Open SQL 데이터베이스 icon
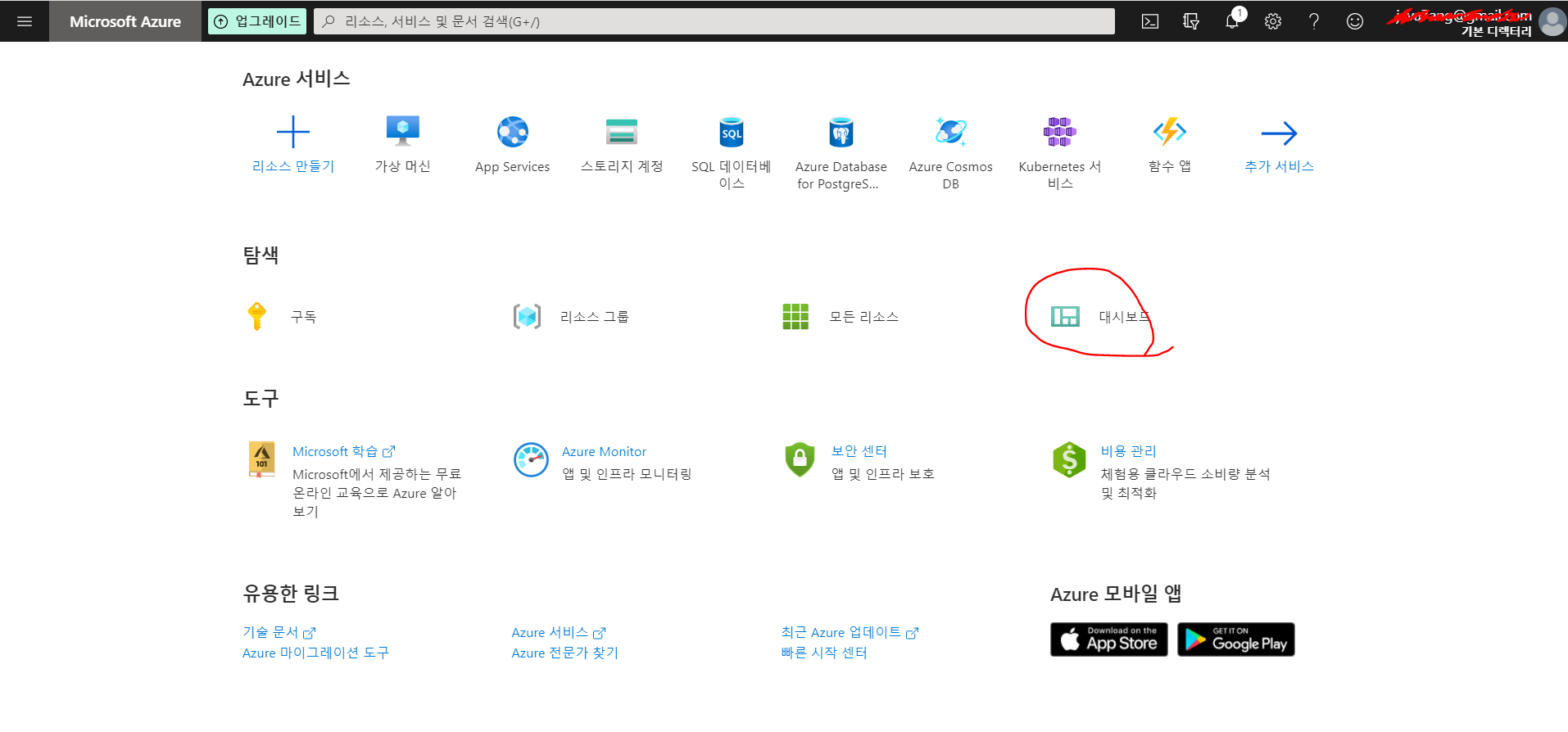The width and height of the screenshot is (1568, 732). tap(732, 132)
